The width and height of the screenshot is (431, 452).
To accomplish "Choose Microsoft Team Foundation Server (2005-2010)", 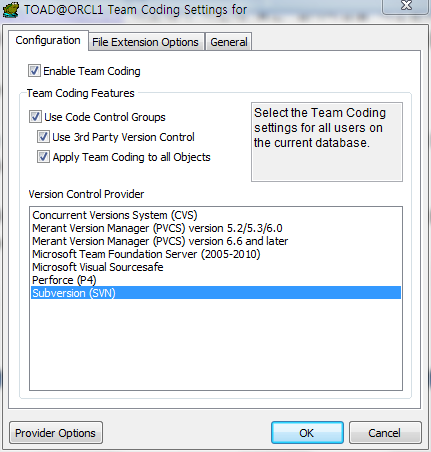I will (x=216, y=254).
